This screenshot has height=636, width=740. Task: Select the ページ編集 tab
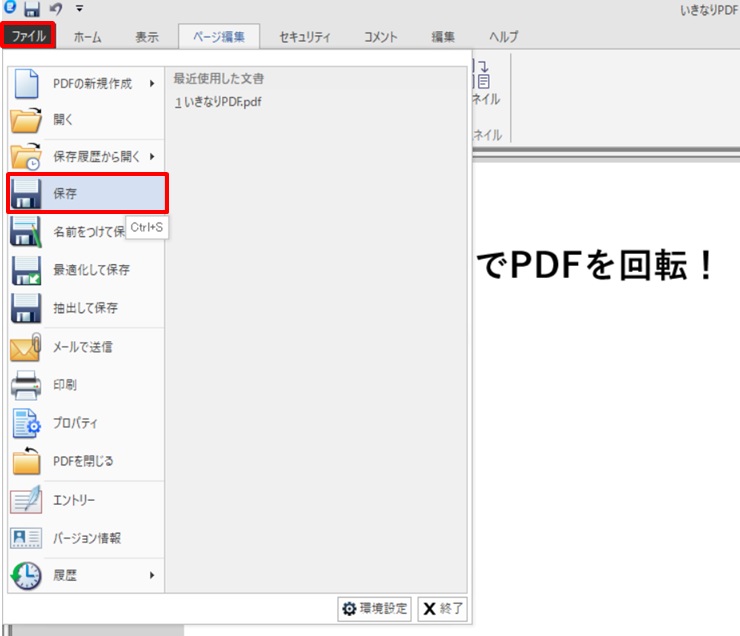(x=219, y=36)
